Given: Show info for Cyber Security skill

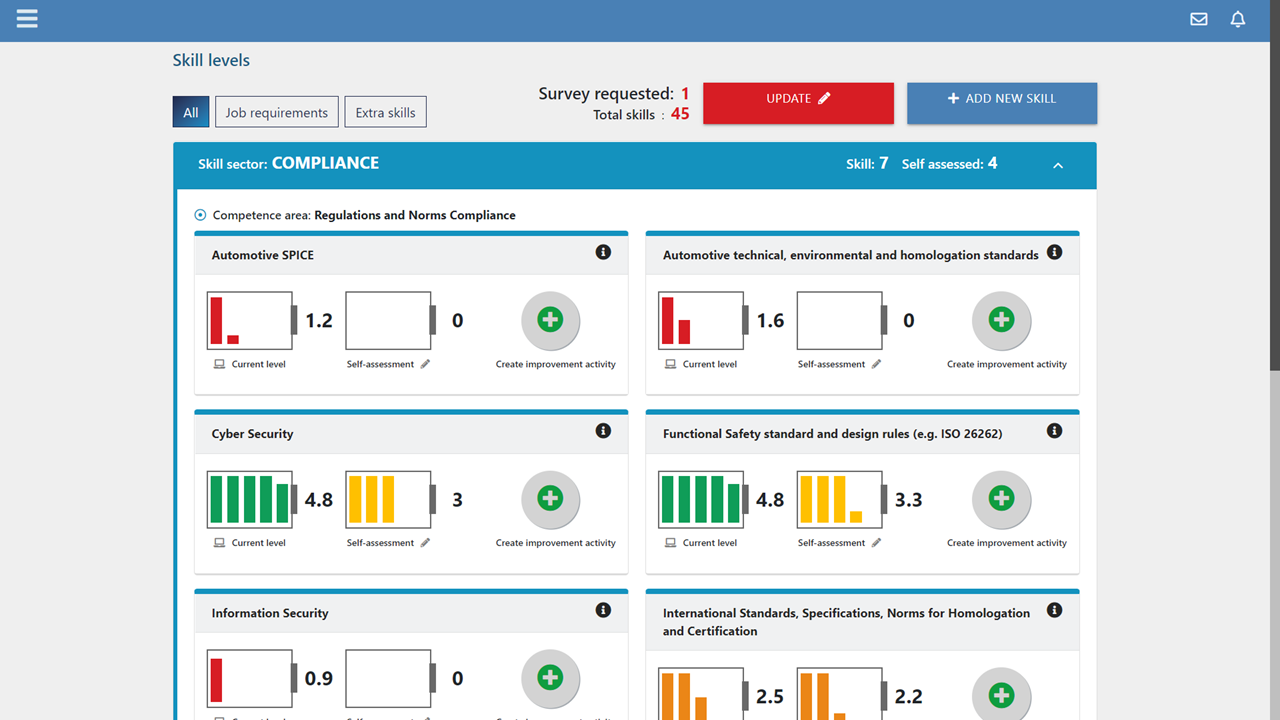Looking at the screenshot, I should tap(603, 431).
